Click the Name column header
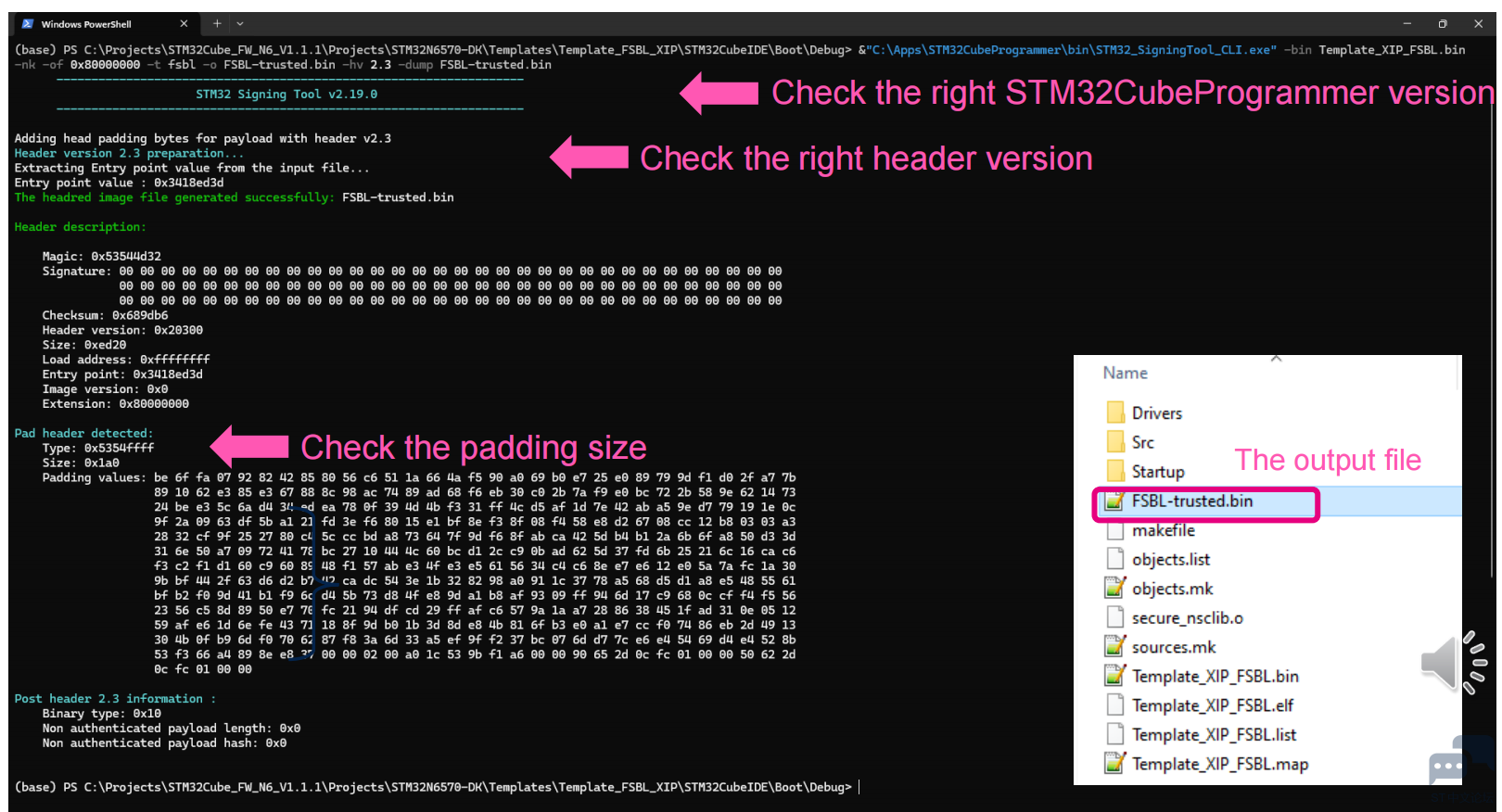Viewport: 1502px width, 812px height. 1125,373
